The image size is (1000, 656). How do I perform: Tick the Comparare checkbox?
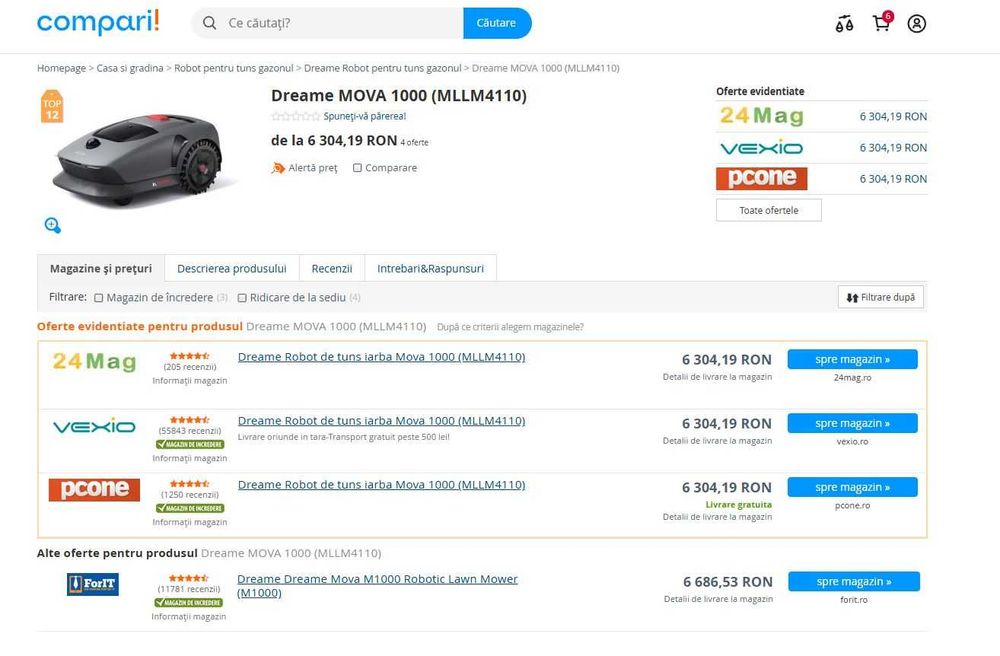click(357, 168)
